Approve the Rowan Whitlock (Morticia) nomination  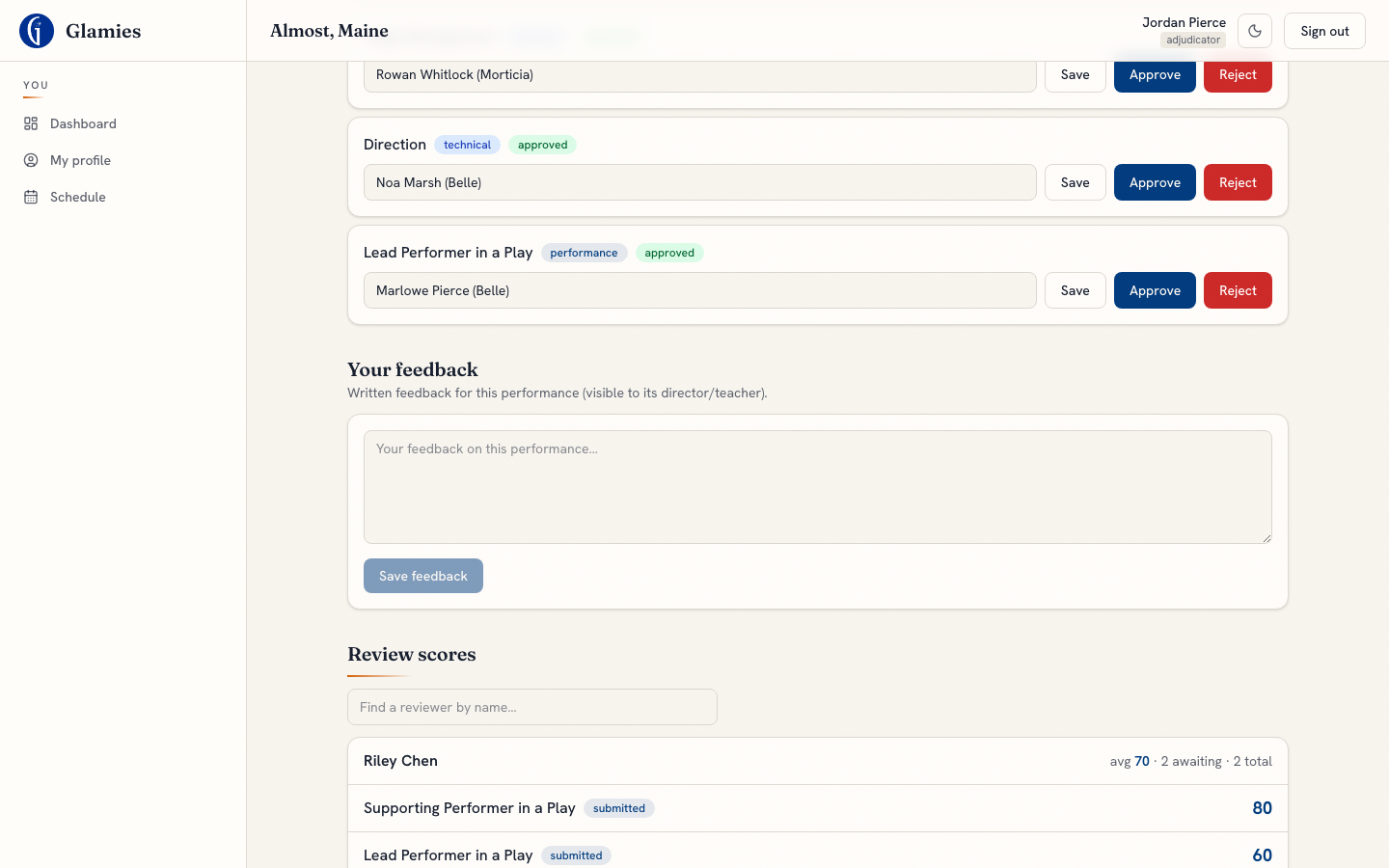click(1155, 77)
